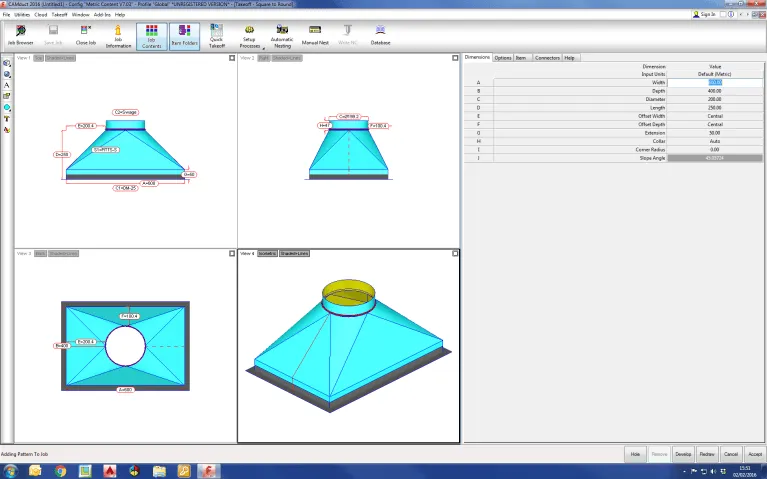The image size is (767, 479).
Task: Click the Accept button
Action: [755, 454]
